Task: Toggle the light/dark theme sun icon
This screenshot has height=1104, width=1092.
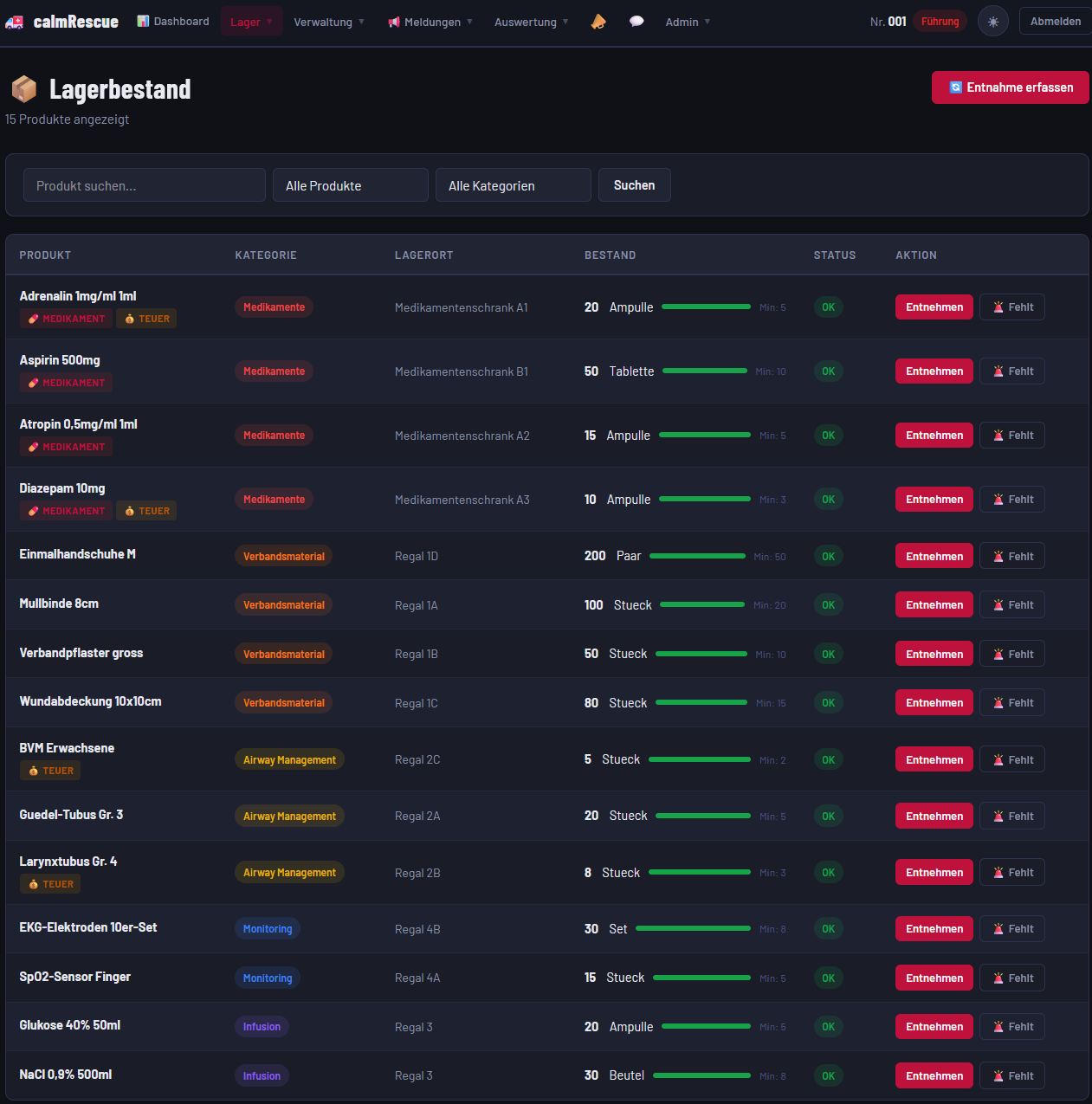Action: tap(992, 20)
